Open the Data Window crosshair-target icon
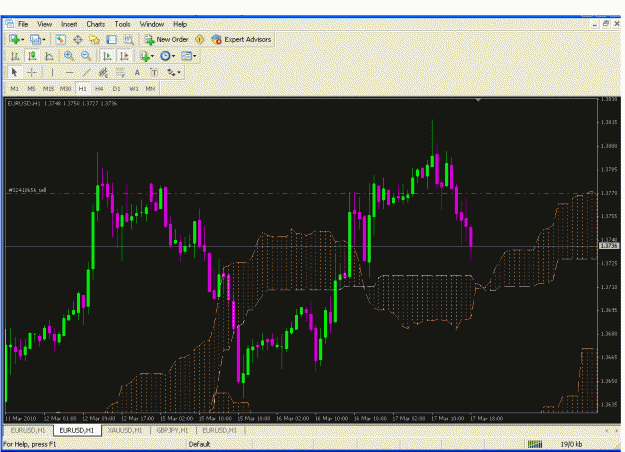Viewport: 625px width, 452px height. pyautogui.click(x=78, y=39)
